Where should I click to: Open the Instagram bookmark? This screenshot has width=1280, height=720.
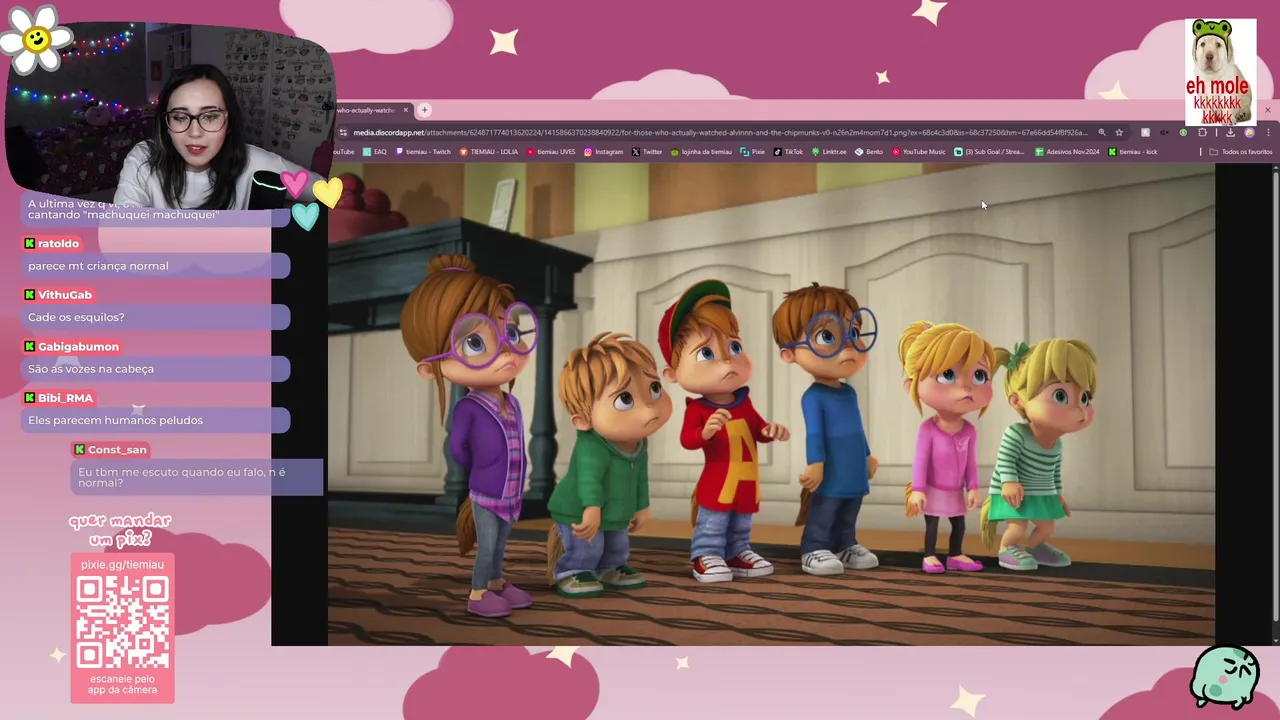(x=603, y=152)
